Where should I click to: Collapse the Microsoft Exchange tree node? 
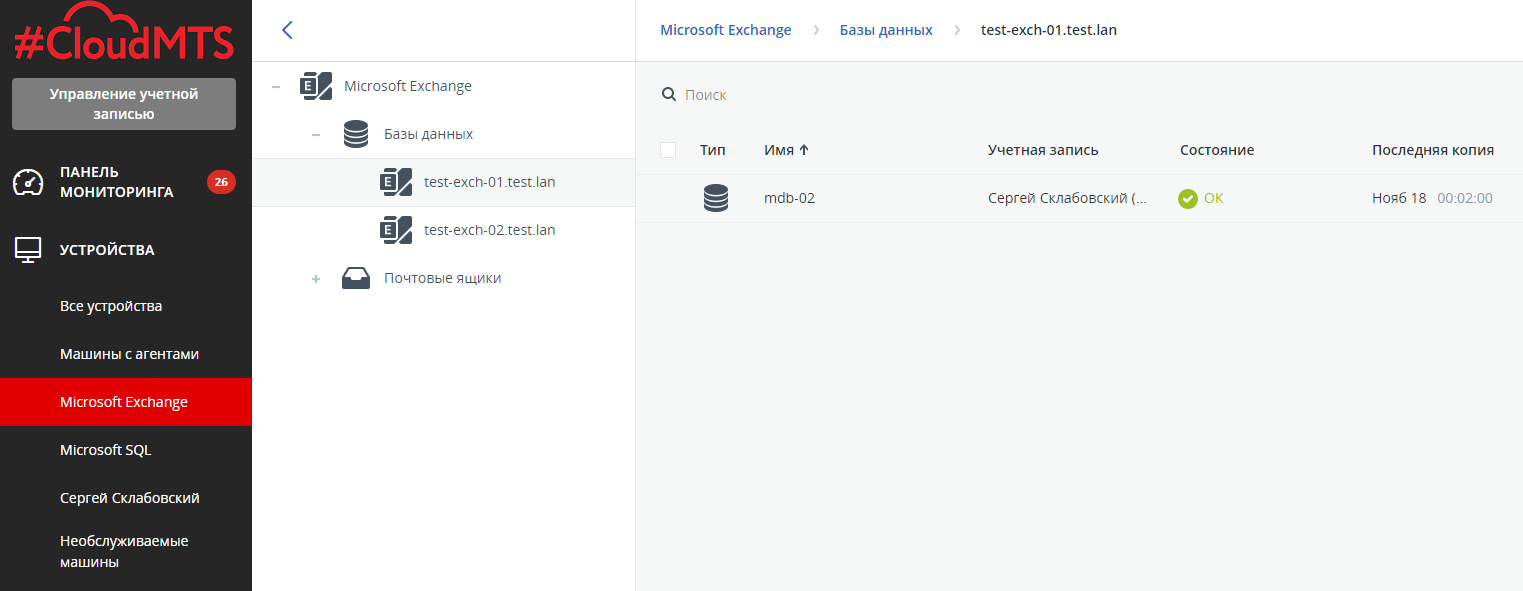coord(276,87)
